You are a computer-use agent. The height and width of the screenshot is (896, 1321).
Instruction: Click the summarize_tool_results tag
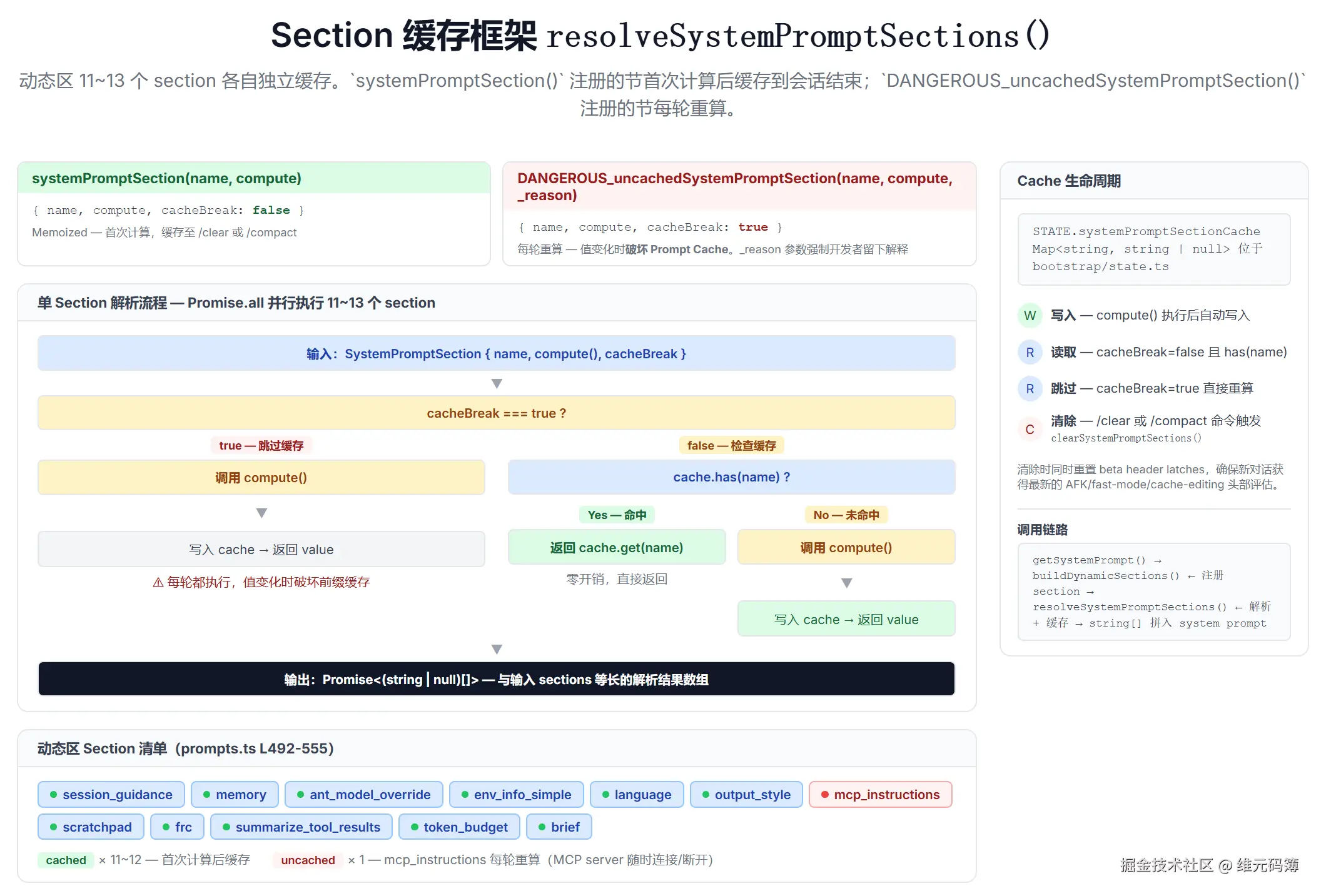301,827
